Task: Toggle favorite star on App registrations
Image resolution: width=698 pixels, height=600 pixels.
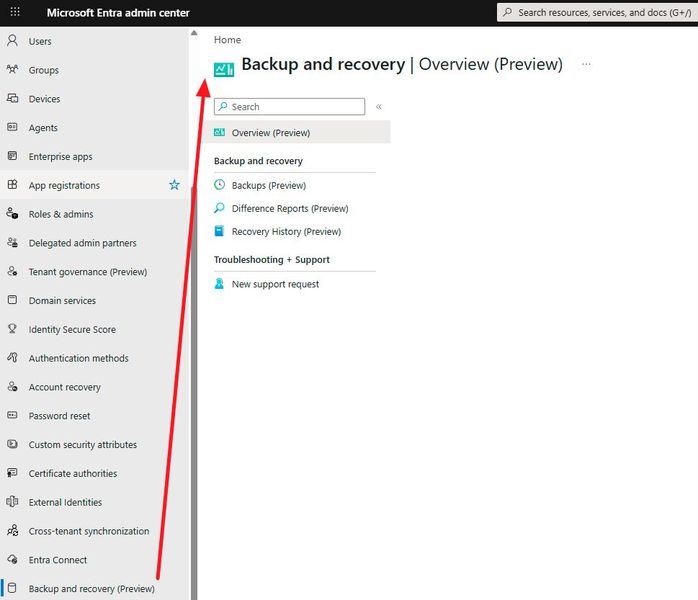Action: tap(174, 185)
